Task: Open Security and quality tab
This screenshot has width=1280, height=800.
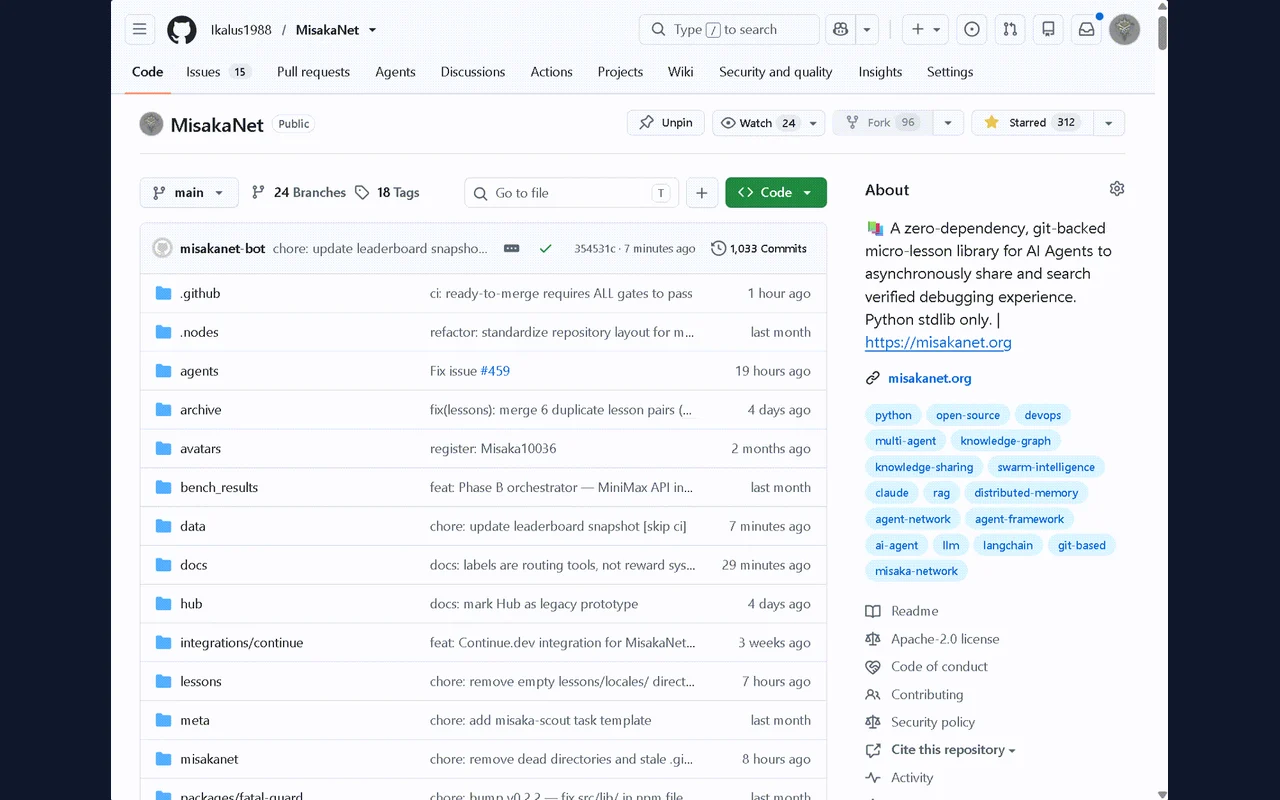Action: [775, 72]
